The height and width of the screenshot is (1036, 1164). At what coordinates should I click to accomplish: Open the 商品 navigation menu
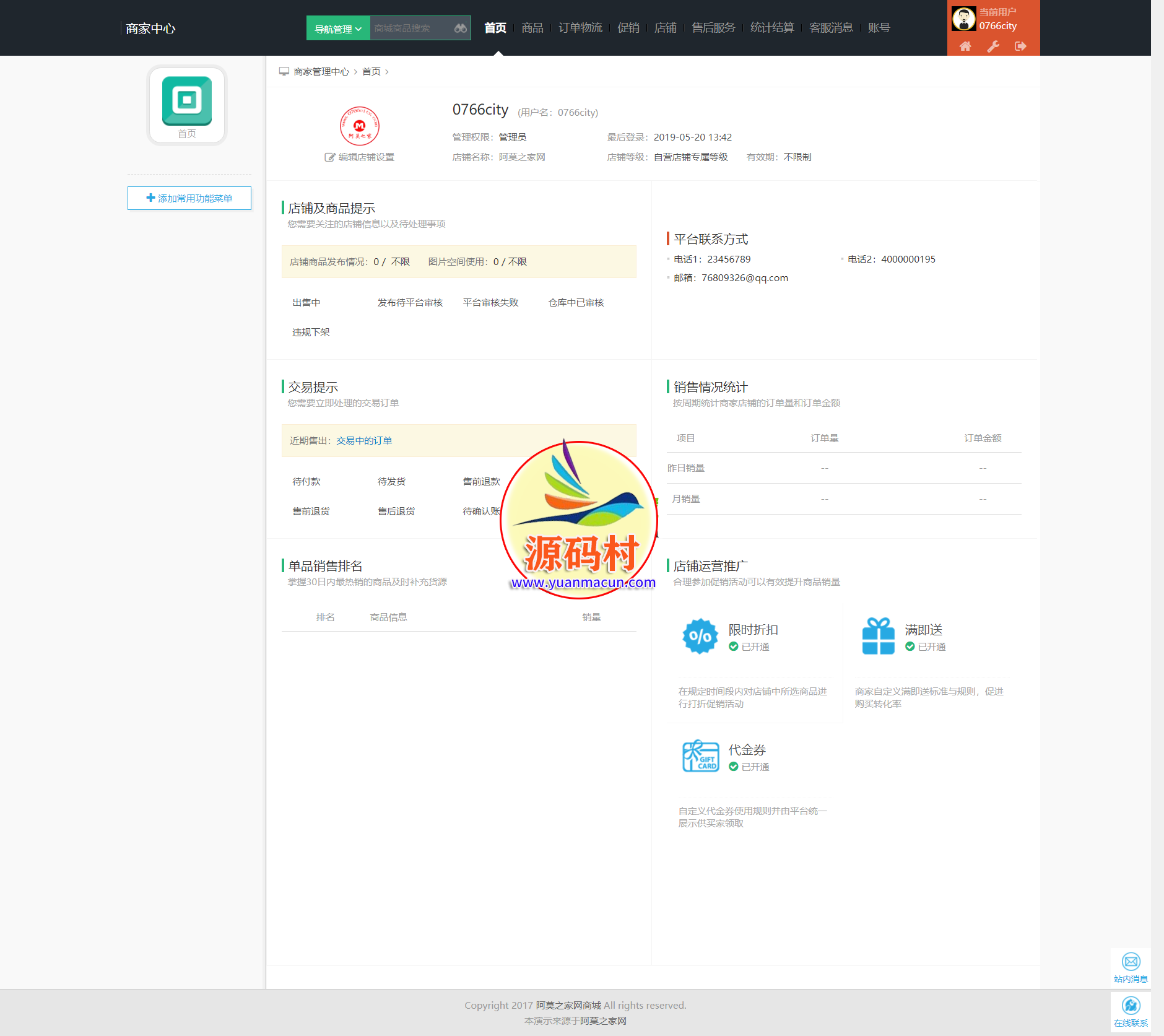pyautogui.click(x=532, y=28)
